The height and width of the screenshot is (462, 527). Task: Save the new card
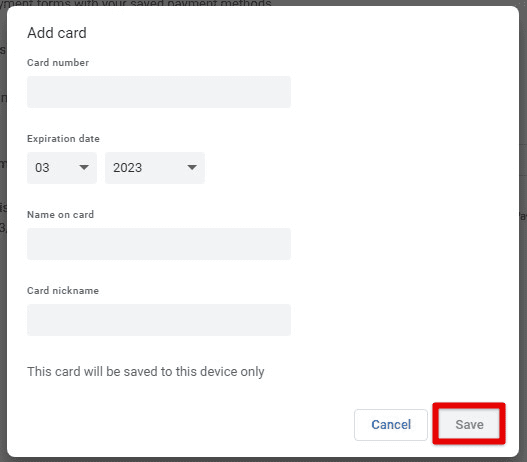point(469,424)
